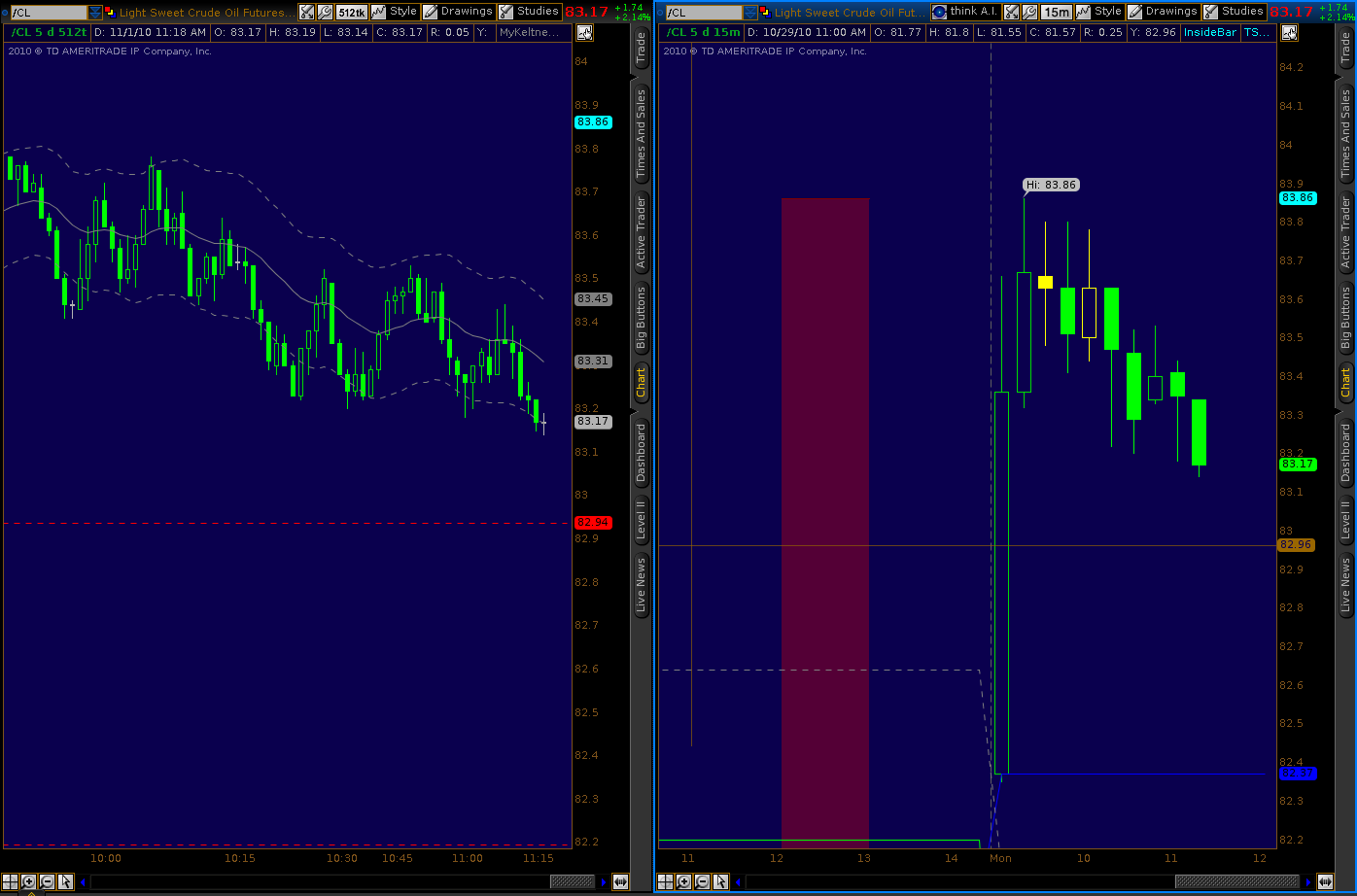
Task: Open Big Buttons tab on left panel
Action: click(641, 319)
